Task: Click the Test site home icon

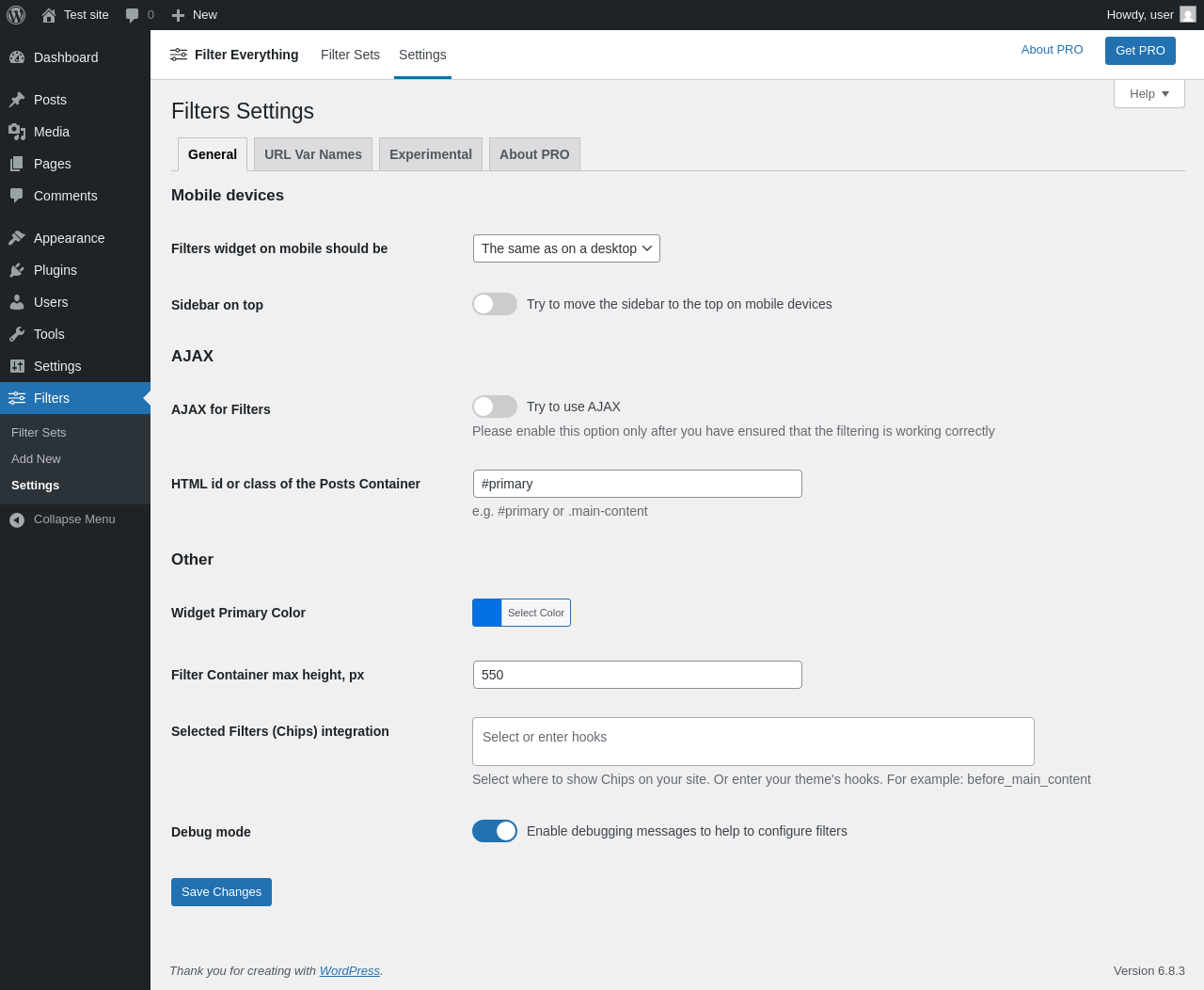Action: (49, 15)
